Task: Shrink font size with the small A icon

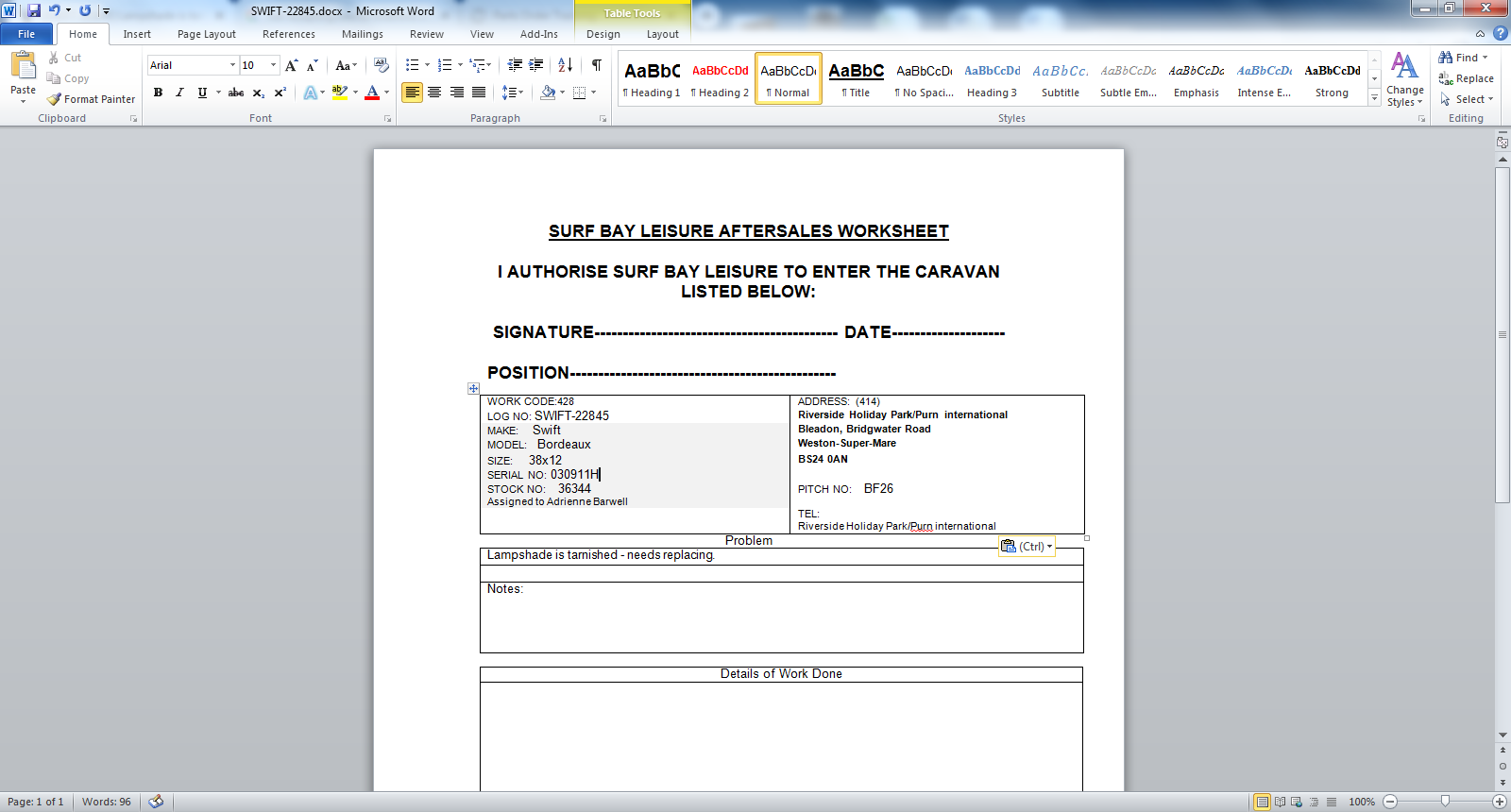Action: pos(312,65)
